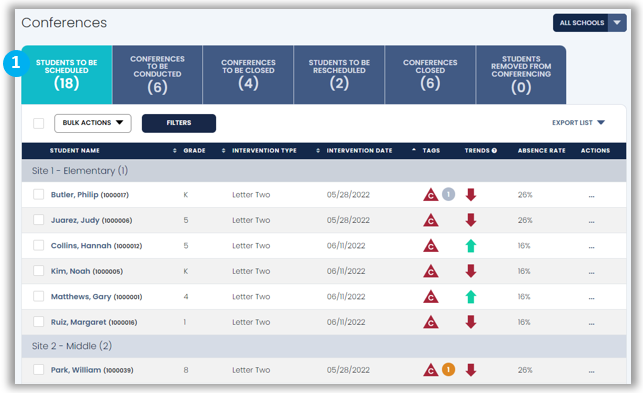Click the down trend arrow for Kim, Noah

click(471, 271)
